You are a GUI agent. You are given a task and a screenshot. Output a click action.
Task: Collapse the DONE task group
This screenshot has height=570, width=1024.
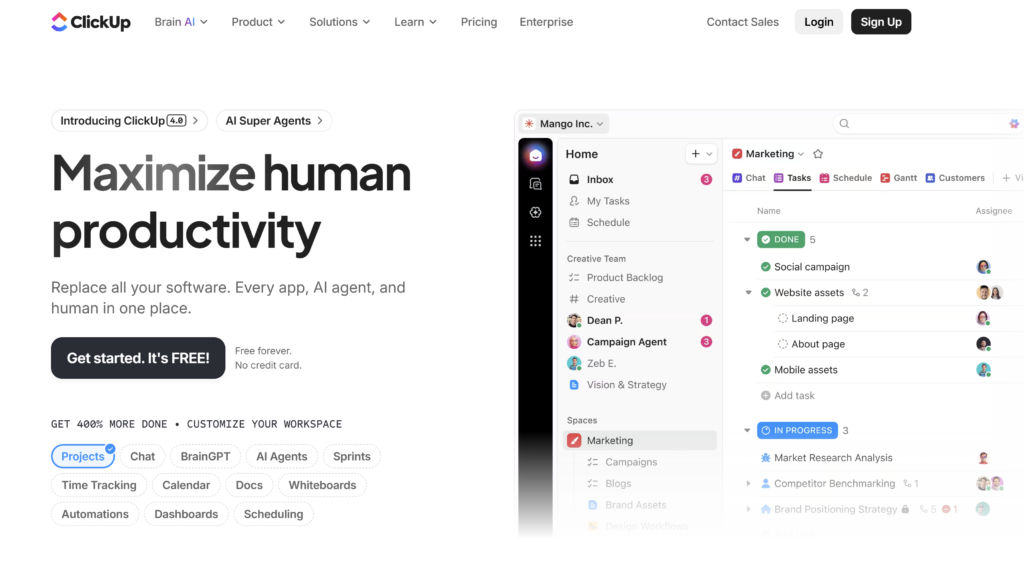747,240
